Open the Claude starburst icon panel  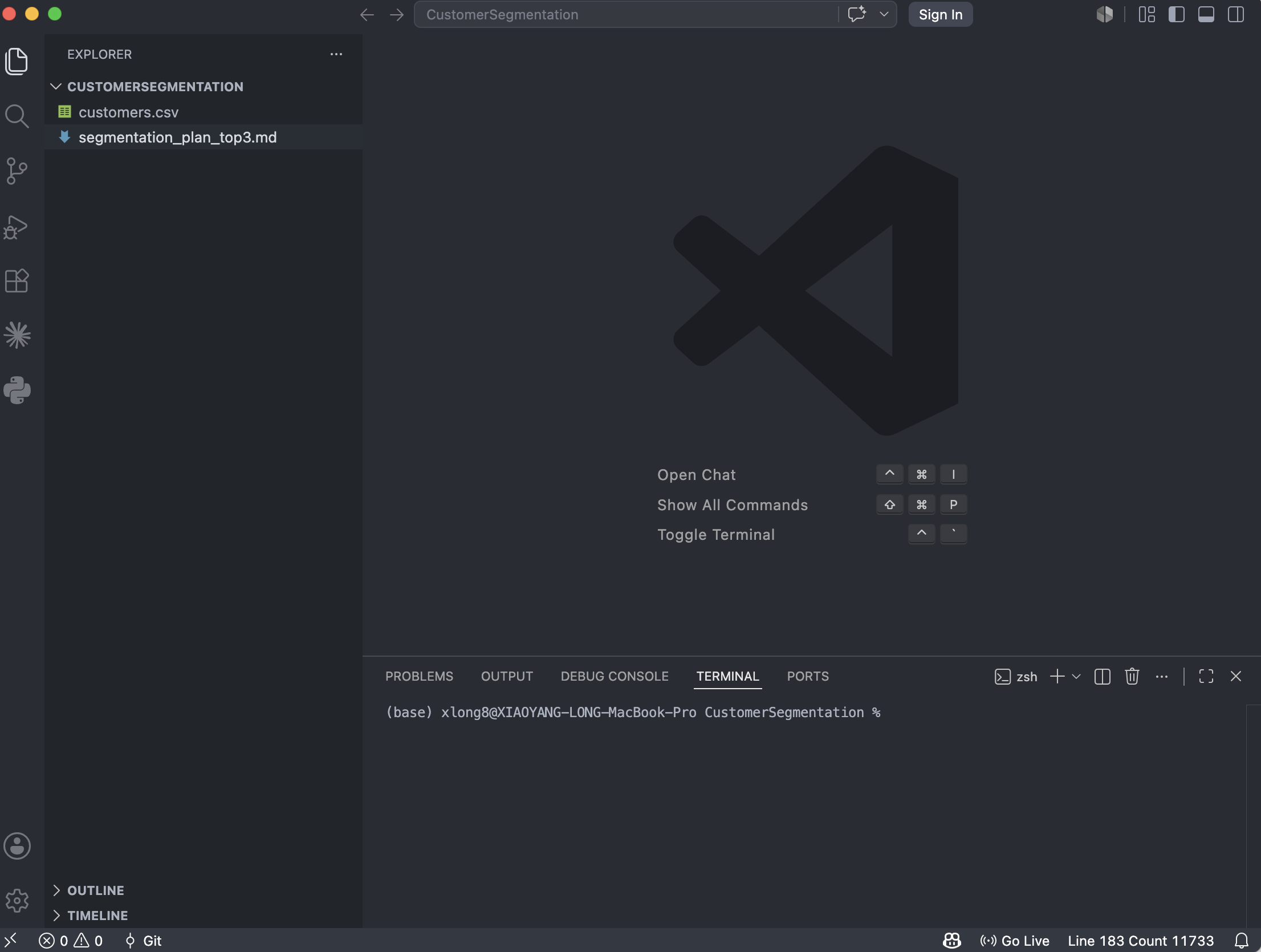(x=17, y=335)
